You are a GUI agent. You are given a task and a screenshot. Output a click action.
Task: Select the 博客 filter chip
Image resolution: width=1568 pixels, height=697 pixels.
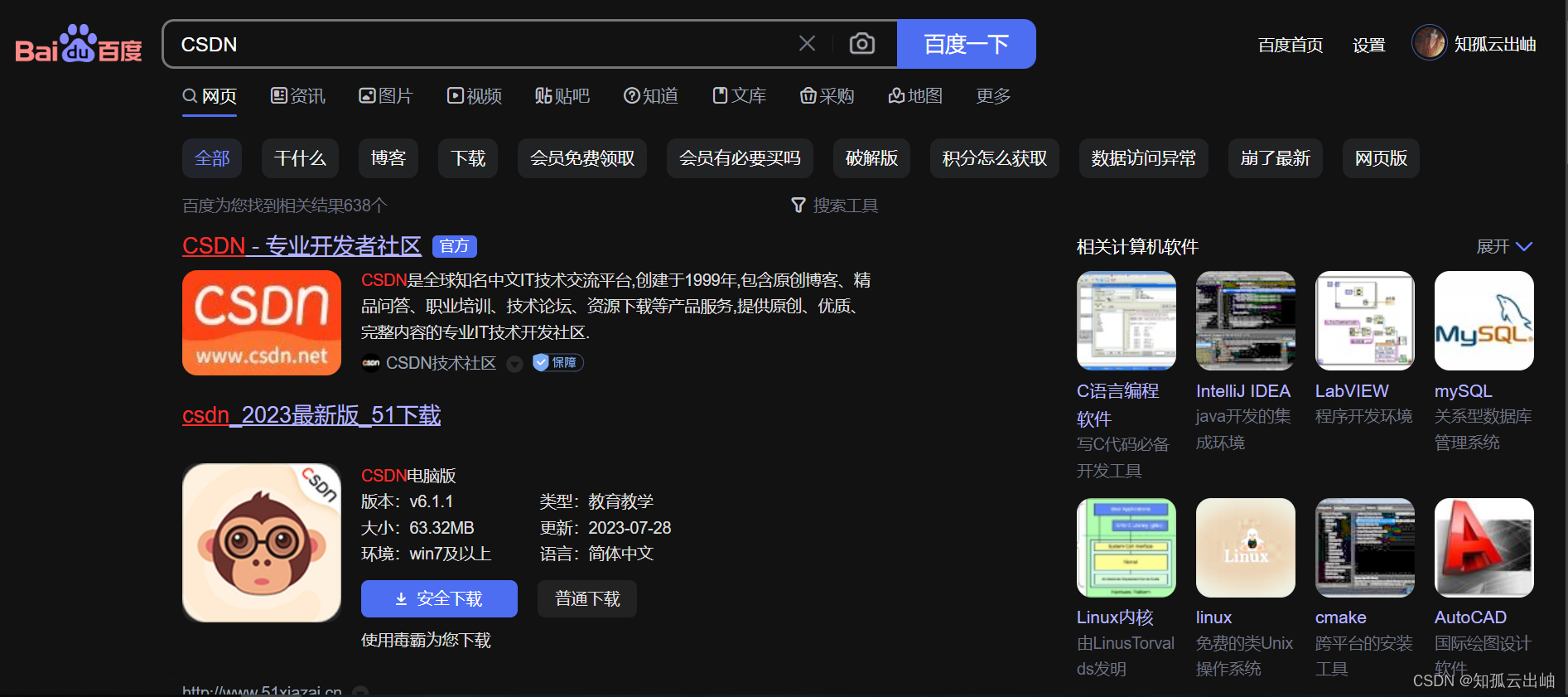pos(388,158)
